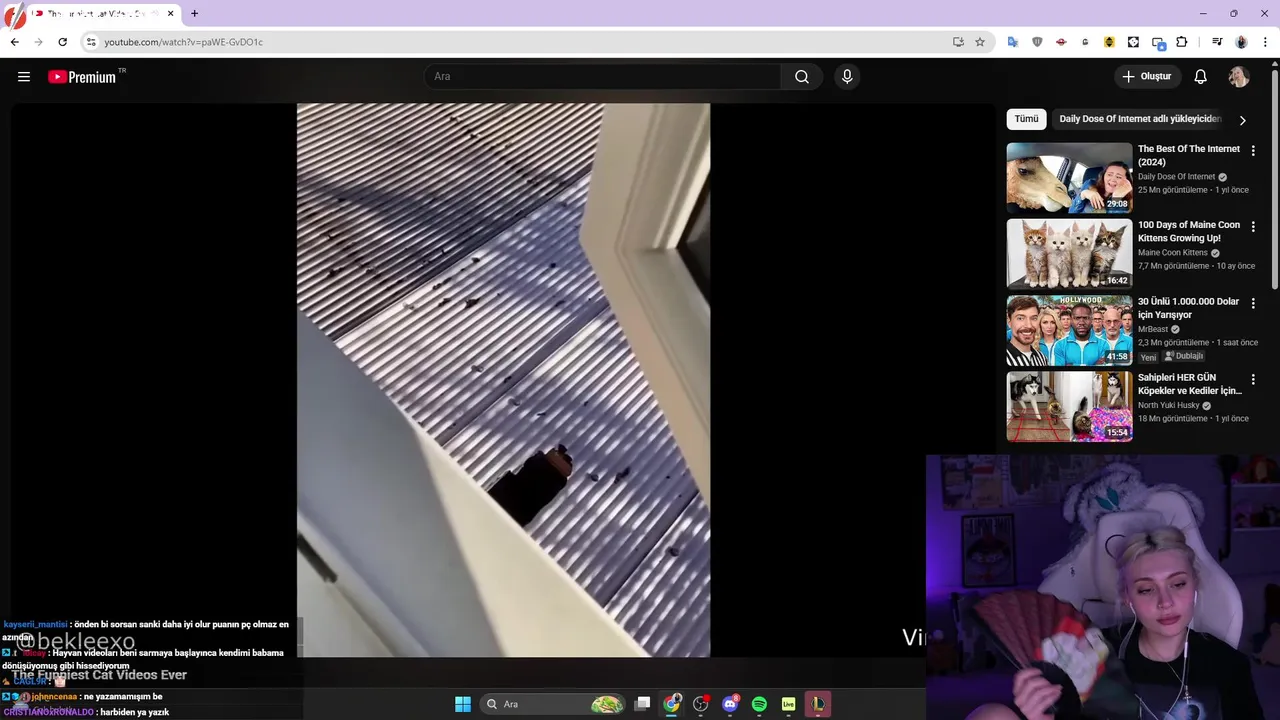Open Chrome three-dot menu
The height and width of the screenshot is (720, 1280).
click(x=1264, y=42)
